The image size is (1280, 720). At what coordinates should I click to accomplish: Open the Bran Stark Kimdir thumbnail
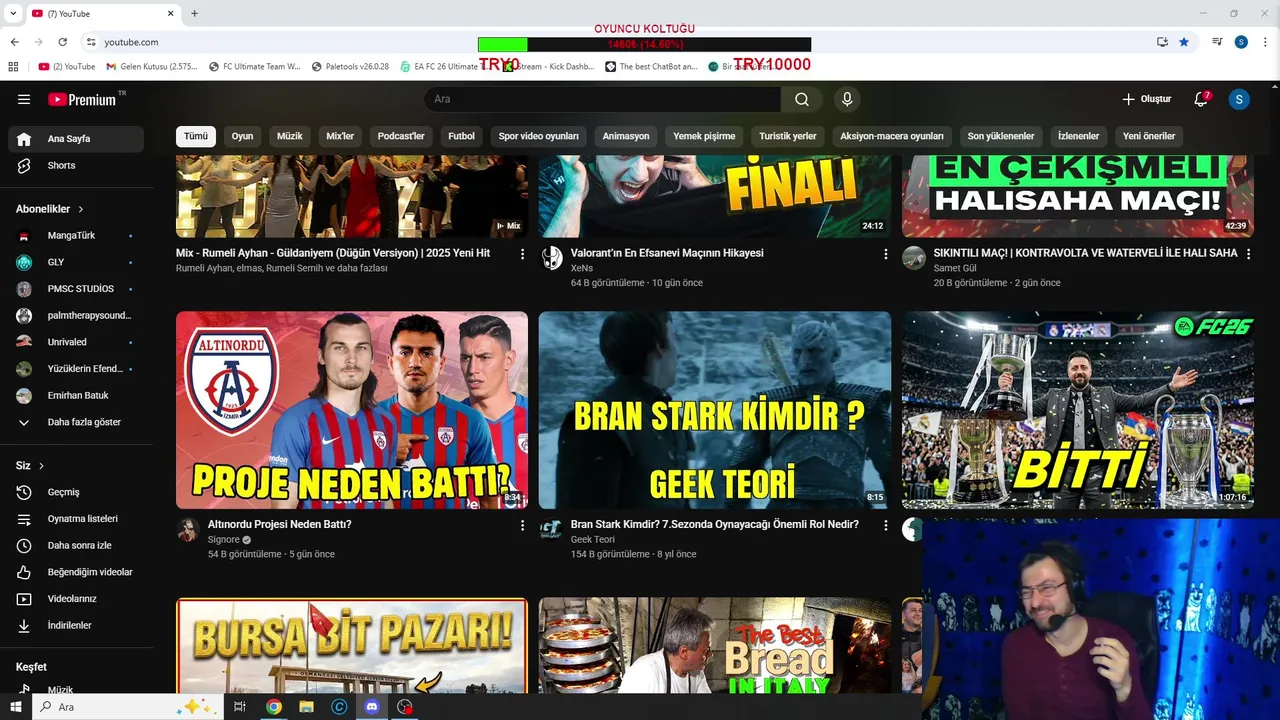coord(715,410)
